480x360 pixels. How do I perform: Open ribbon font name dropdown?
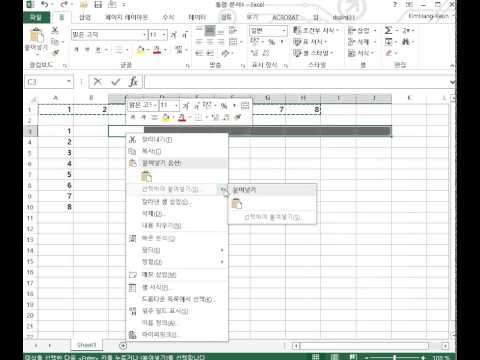point(145,35)
